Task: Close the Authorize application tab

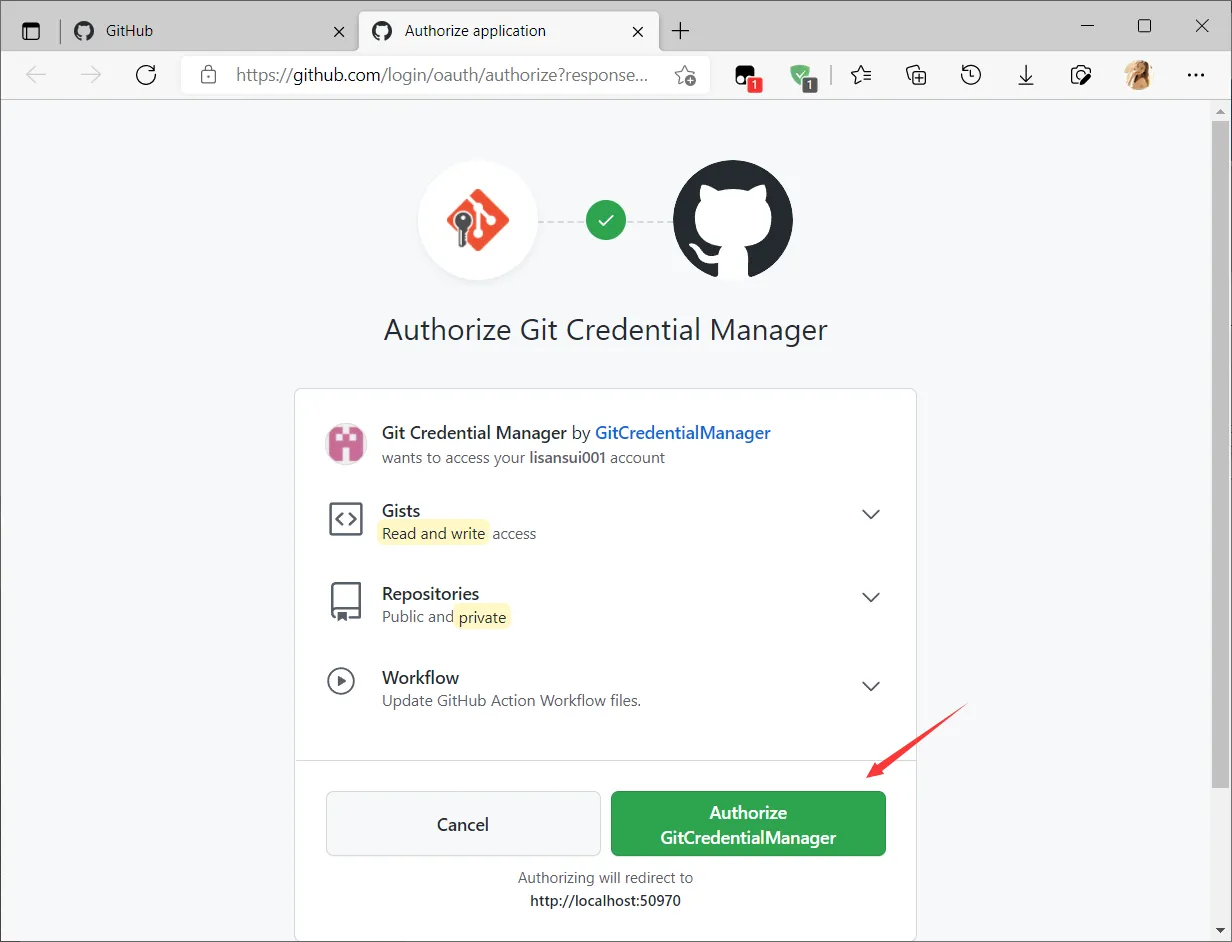Action: 638,31
